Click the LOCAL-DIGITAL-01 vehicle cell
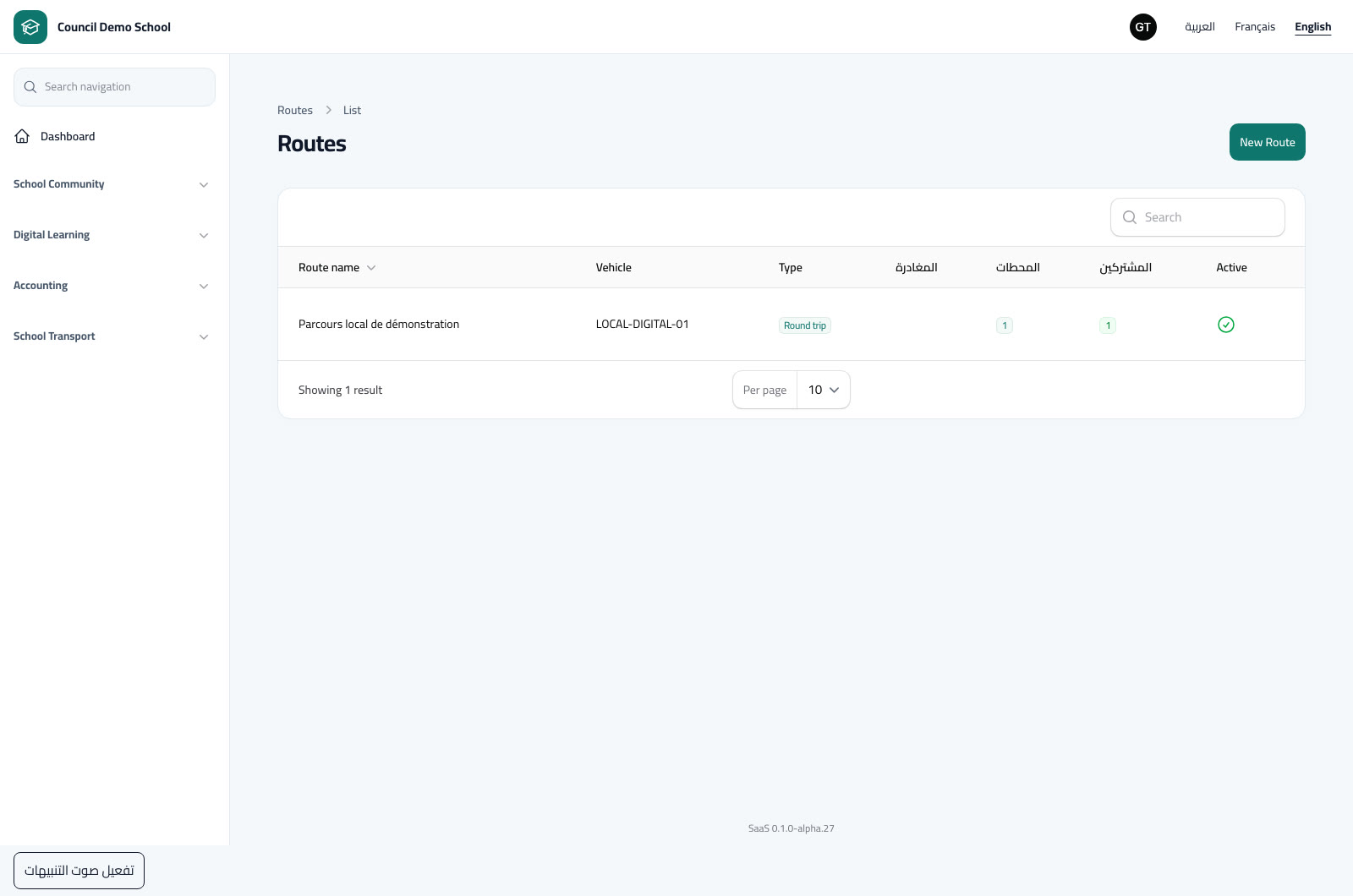This screenshot has height=896, width=1353. click(642, 324)
